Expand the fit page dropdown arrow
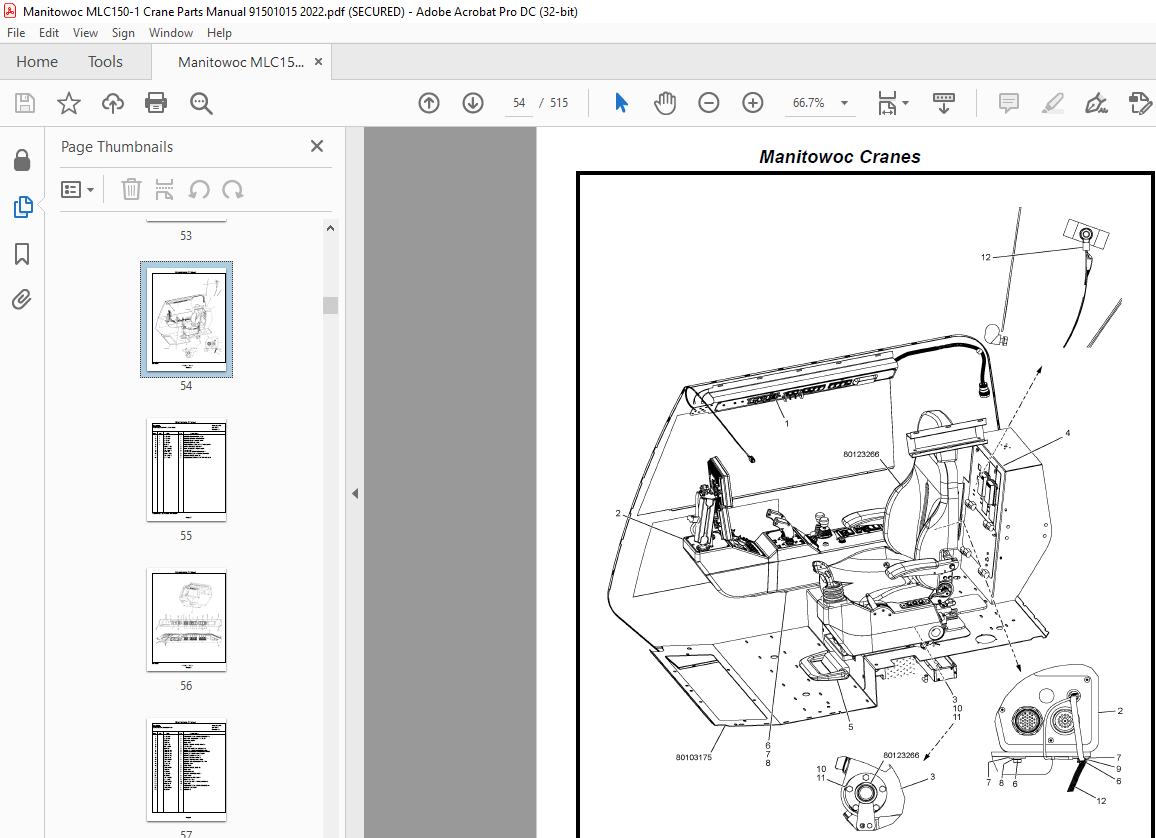The height and width of the screenshot is (838, 1156). tap(905, 103)
